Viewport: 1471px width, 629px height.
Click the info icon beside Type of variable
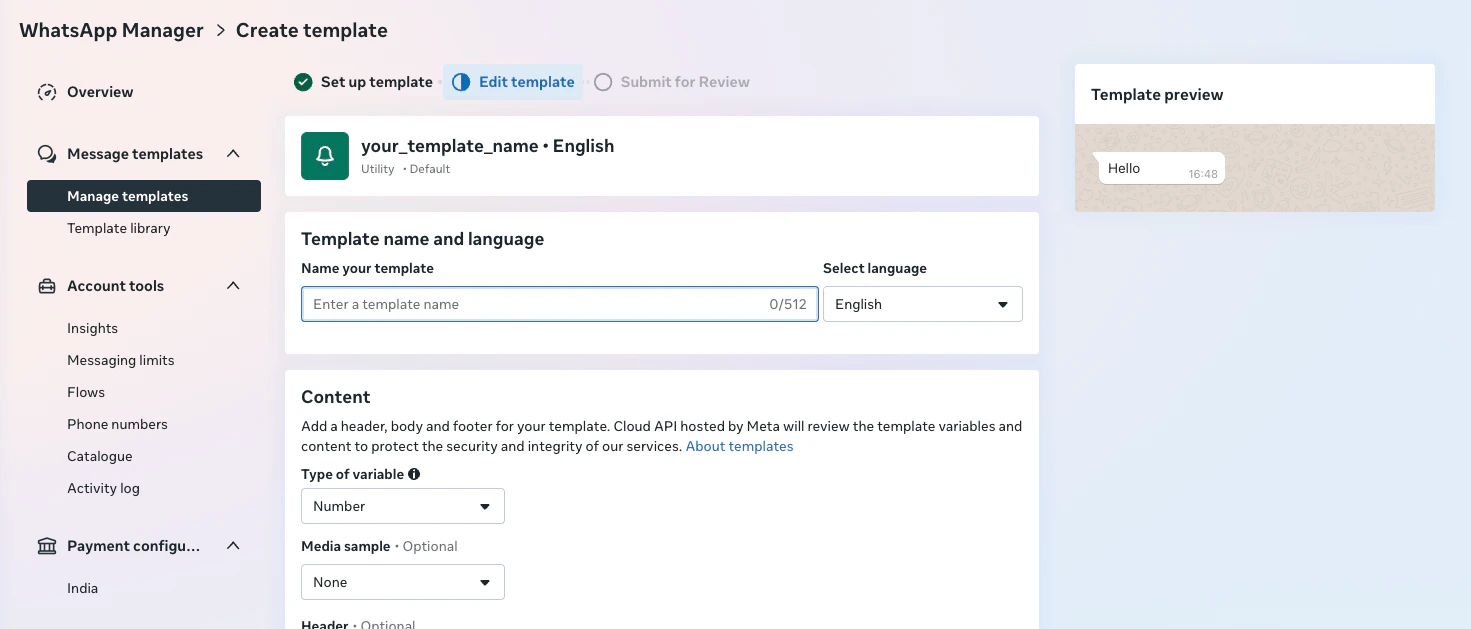pyautogui.click(x=415, y=474)
